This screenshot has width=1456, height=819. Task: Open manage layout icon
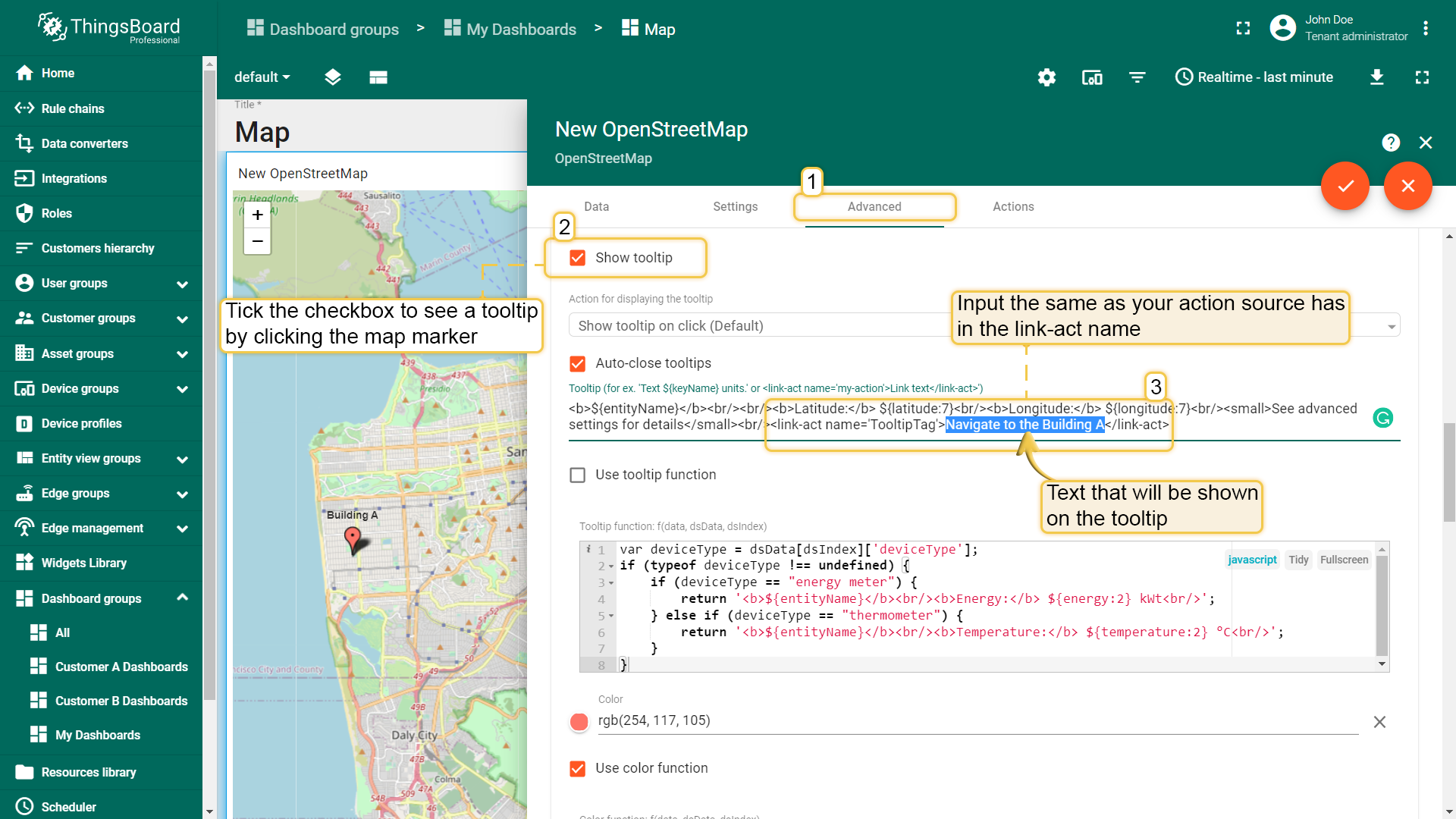[378, 77]
